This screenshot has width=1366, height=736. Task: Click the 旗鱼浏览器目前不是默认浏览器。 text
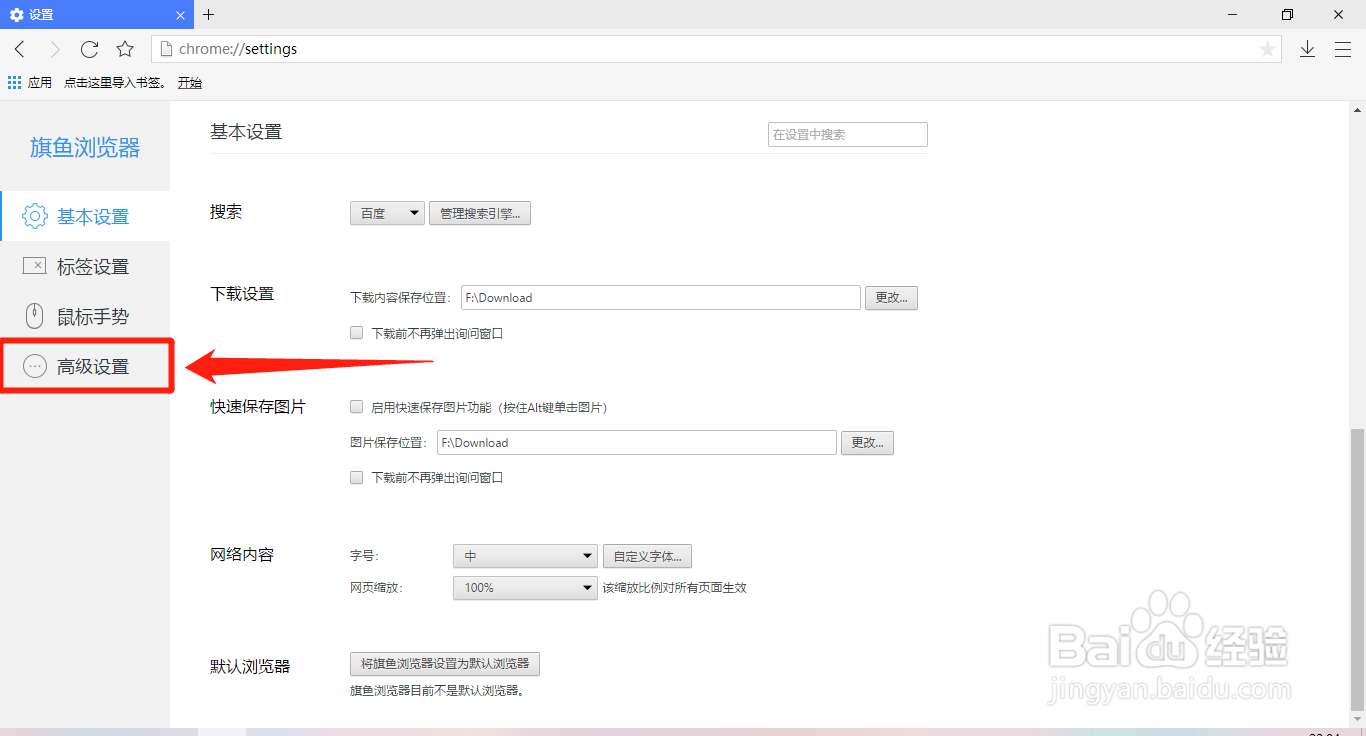click(437, 690)
